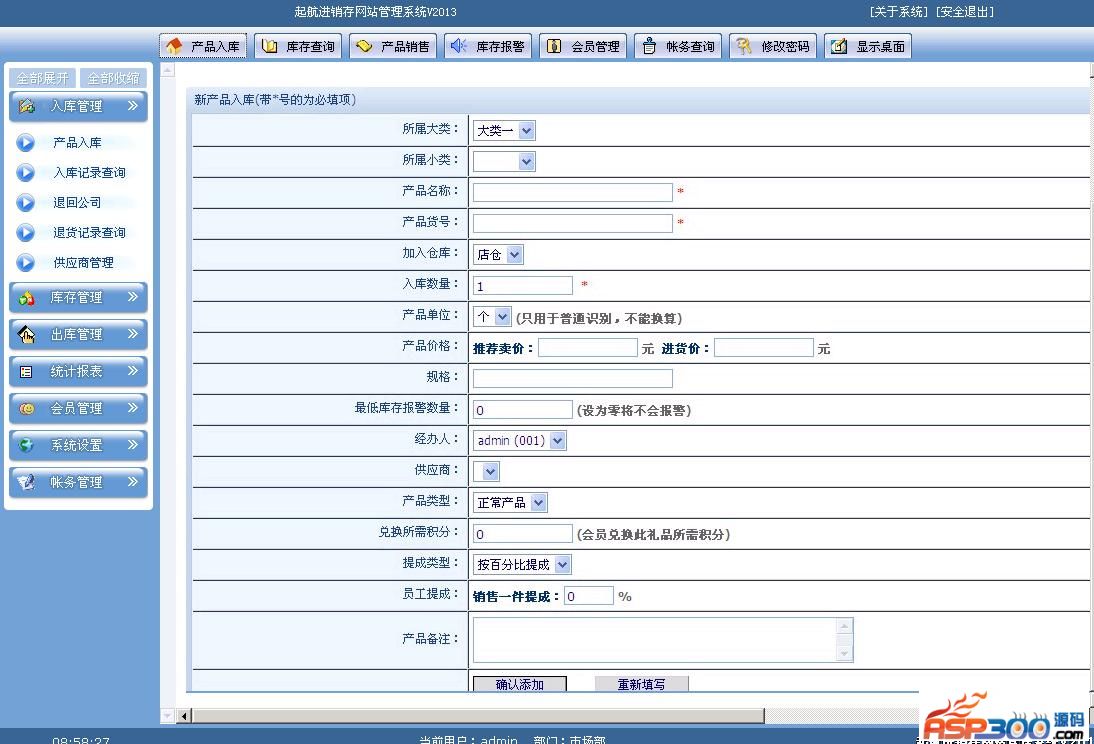This screenshot has width=1094, height=744.
Task: Focus the 最低库存报警数量 input field
Action: [523, 410]
